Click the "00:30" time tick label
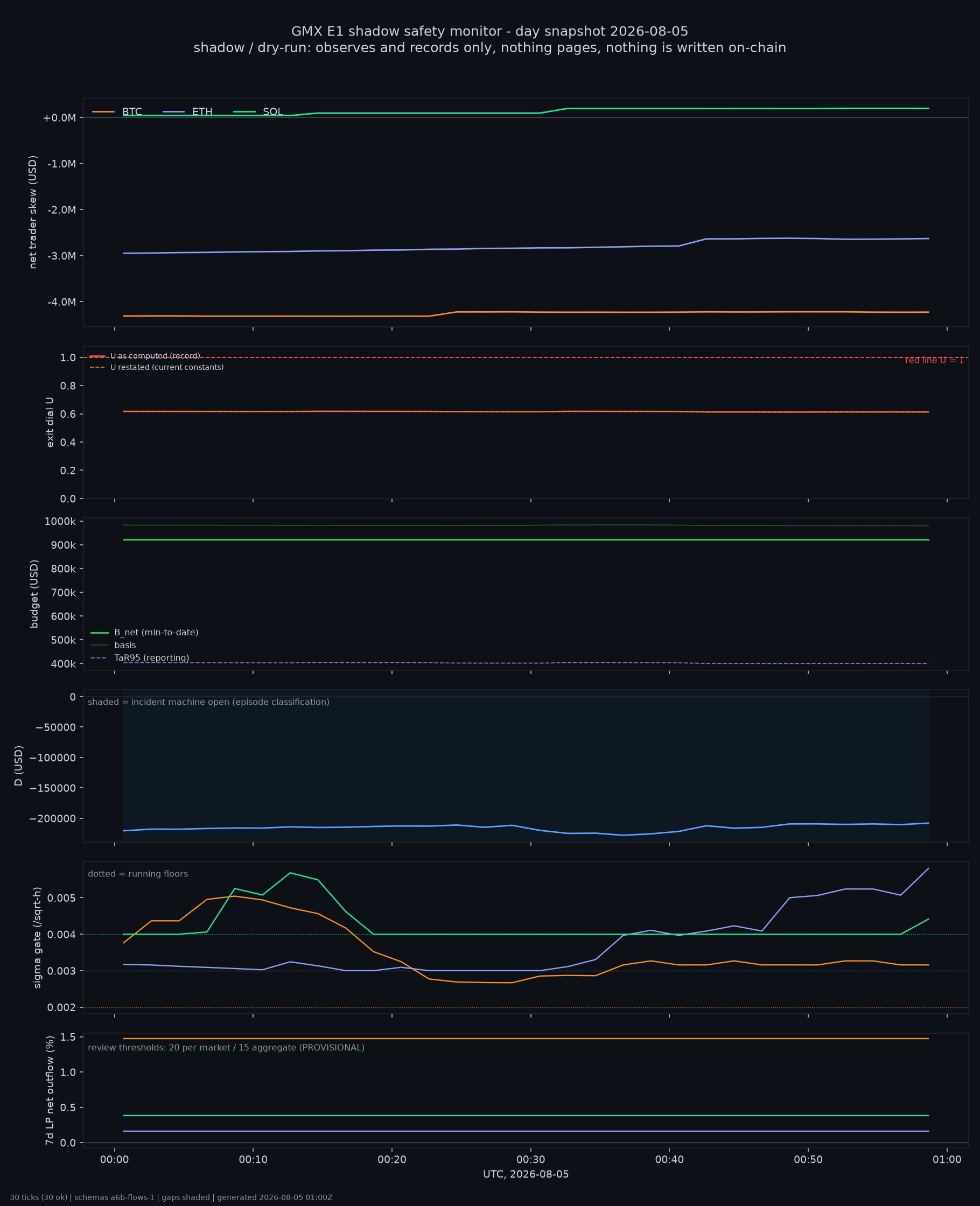980x1206 pixels. (530, 1160)
